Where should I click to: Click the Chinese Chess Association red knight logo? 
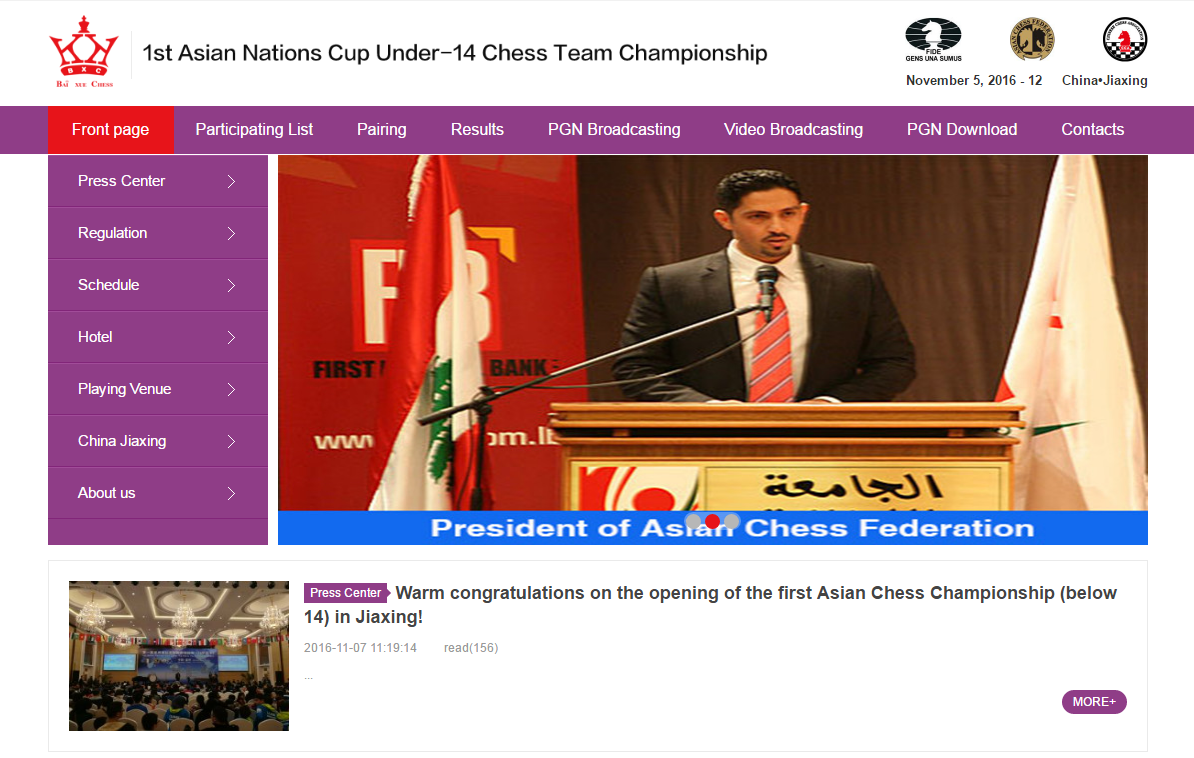coord(1125,39)
